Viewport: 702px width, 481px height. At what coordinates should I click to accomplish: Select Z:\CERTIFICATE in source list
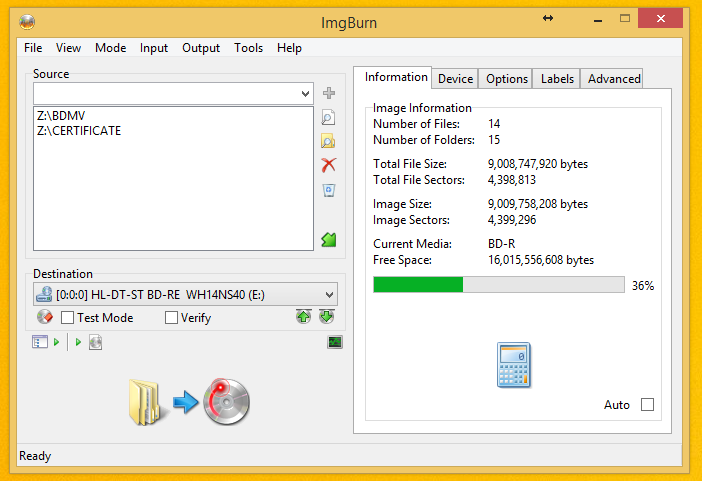(x=79, y=131)
